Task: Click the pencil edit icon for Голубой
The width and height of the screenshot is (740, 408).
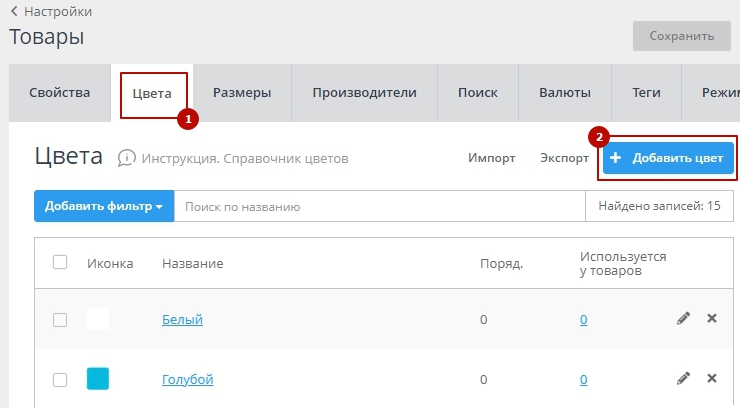Action: click(683, 379)
